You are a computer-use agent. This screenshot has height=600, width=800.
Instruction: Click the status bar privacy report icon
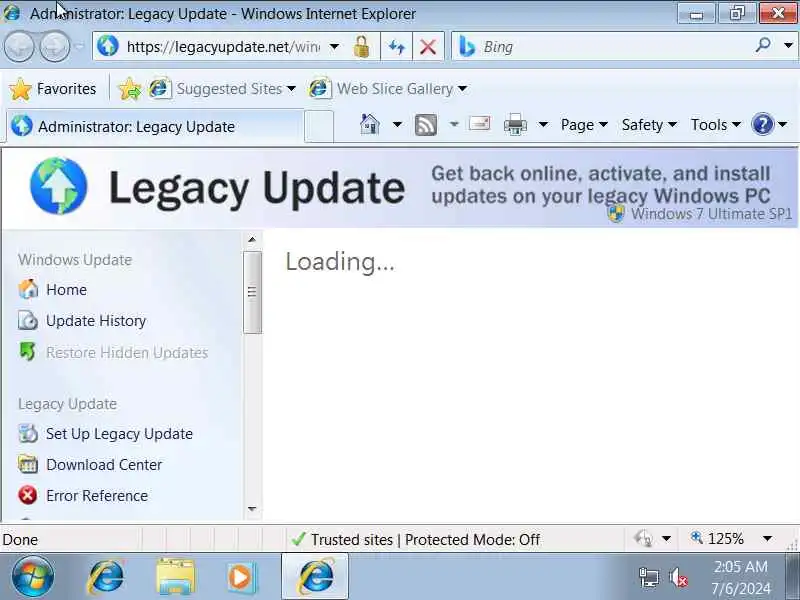tap(643, 538)
